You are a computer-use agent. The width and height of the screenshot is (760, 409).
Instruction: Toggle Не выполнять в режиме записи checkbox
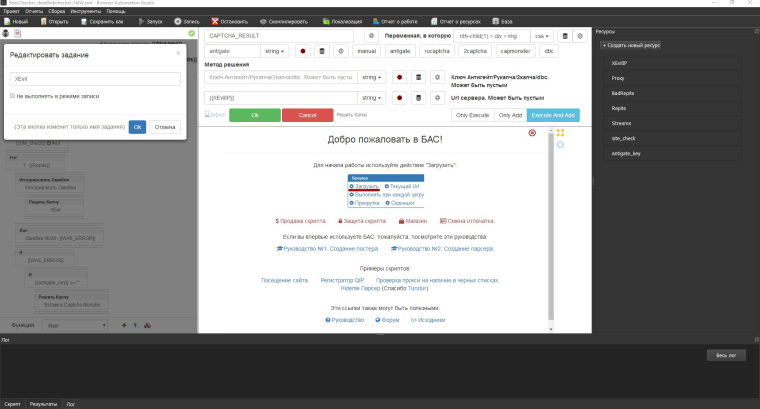pos(12,96)
